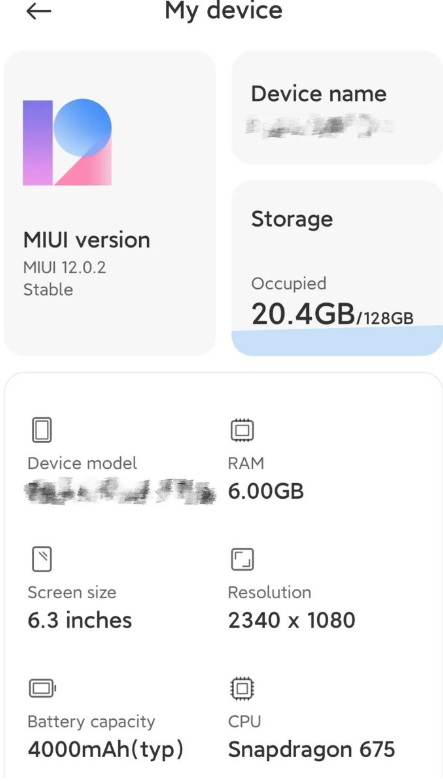Screen dimensions: 443x783
Task: Tap the 6.00GB RAM value
Action: (x=266, y=491)
